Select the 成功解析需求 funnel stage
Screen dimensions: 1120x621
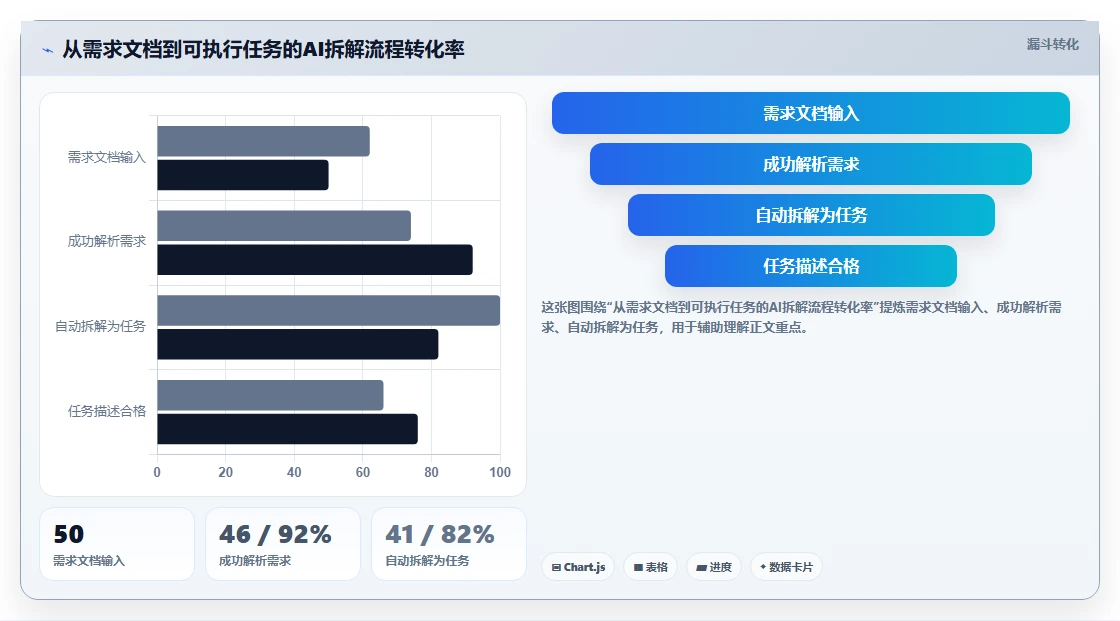coord(811,164)
